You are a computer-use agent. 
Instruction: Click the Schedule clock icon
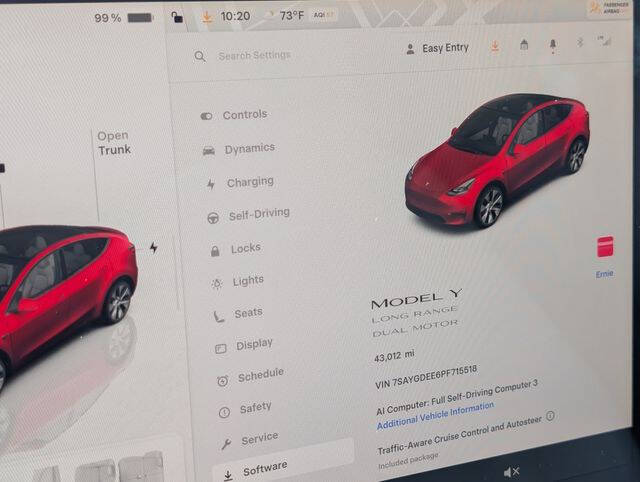click(222, 381)
